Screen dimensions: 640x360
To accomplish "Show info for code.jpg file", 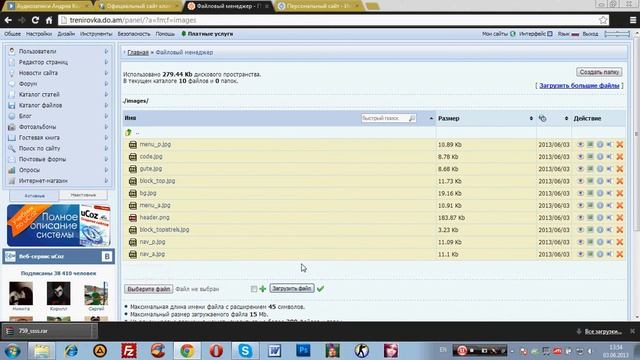I will [600, 157].
